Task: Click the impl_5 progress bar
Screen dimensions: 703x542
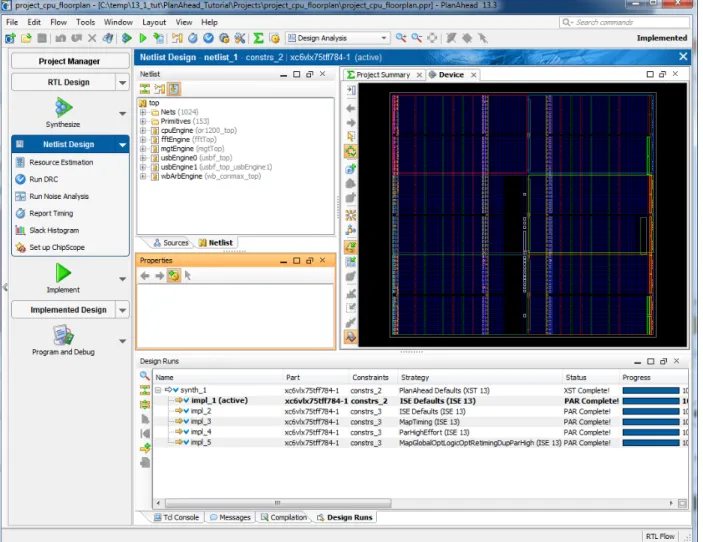Action: [x=651, y=443]
